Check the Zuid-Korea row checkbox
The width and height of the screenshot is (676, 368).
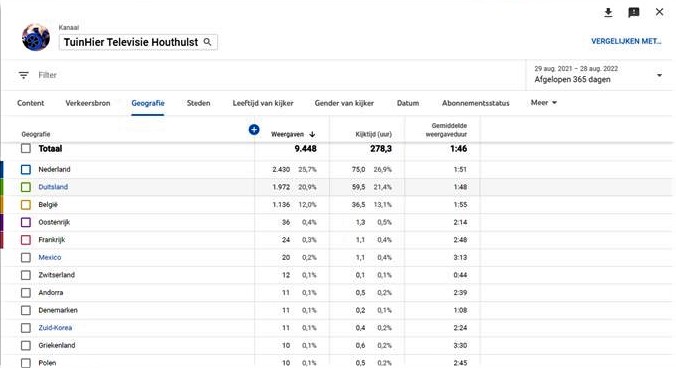pyautogui.click(x=26, y=328)
